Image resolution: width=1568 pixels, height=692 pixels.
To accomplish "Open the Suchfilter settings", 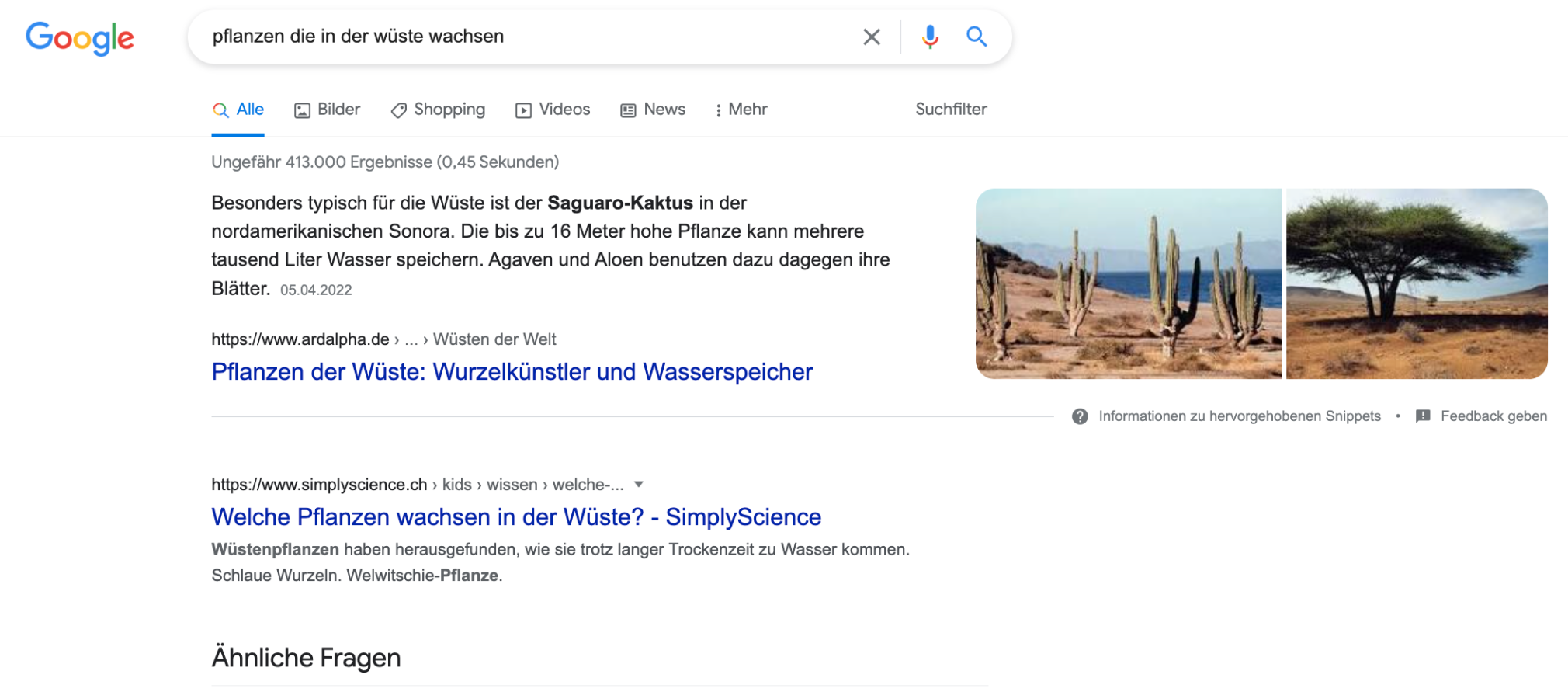I will [951, 110].
